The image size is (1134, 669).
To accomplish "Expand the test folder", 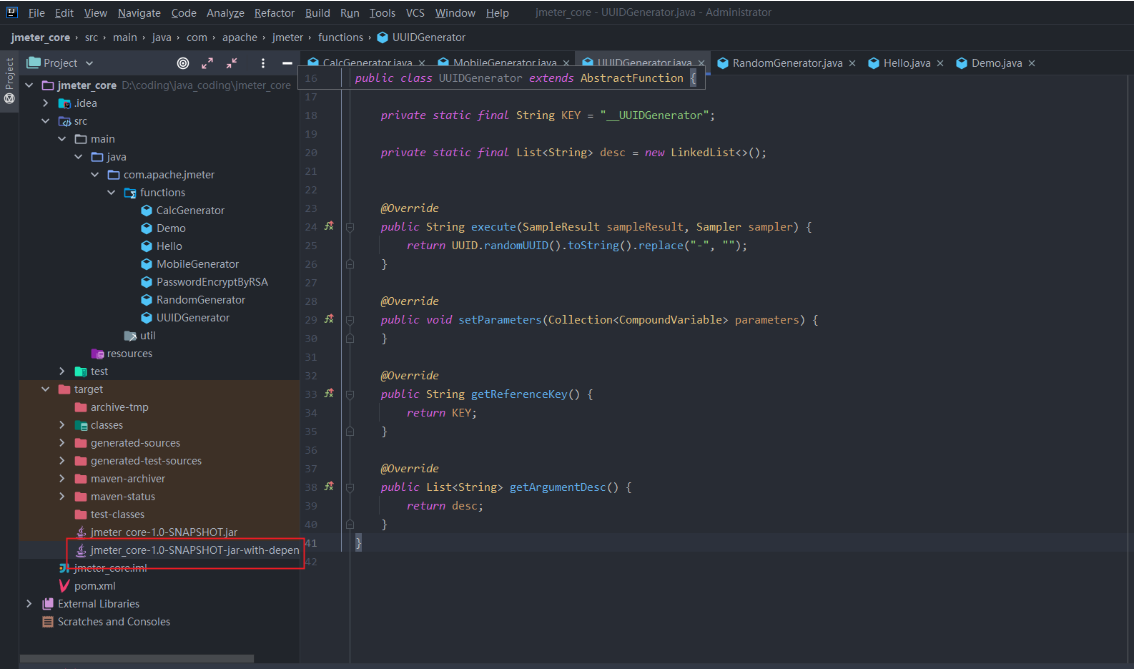I will [x=62, y=371].
